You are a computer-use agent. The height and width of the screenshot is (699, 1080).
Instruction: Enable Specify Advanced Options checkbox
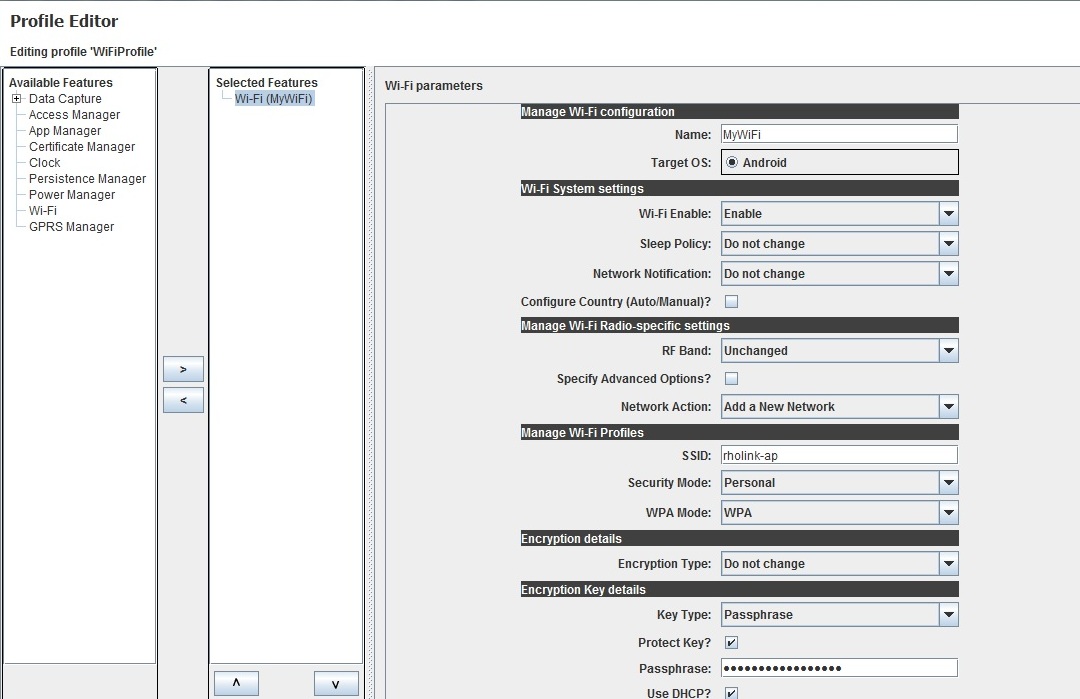pos(731,379)
